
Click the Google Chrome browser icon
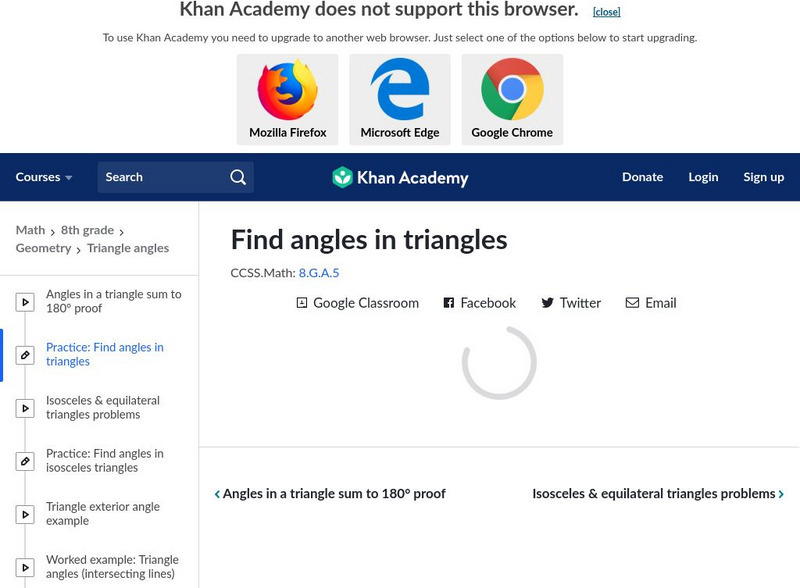512,91
